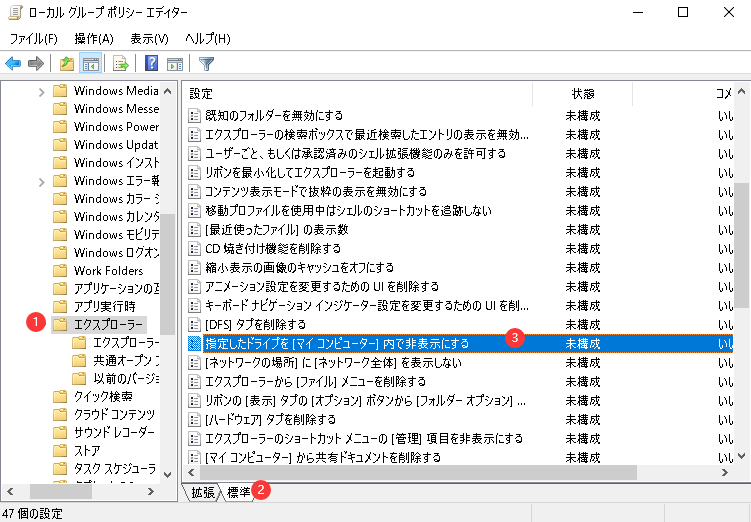Image resolution: width=751 pixels, height=522 pixels.
Task: Open the 操作(A) menu
Action: pos(94,38)
